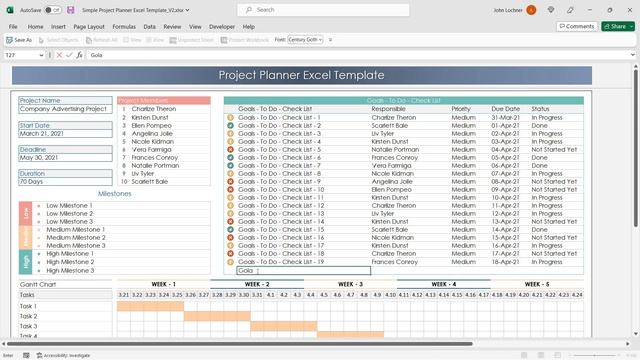Open the file name dropdown in title bar
The width and height of the screenshot is (640, 360).
click(187, 10)
